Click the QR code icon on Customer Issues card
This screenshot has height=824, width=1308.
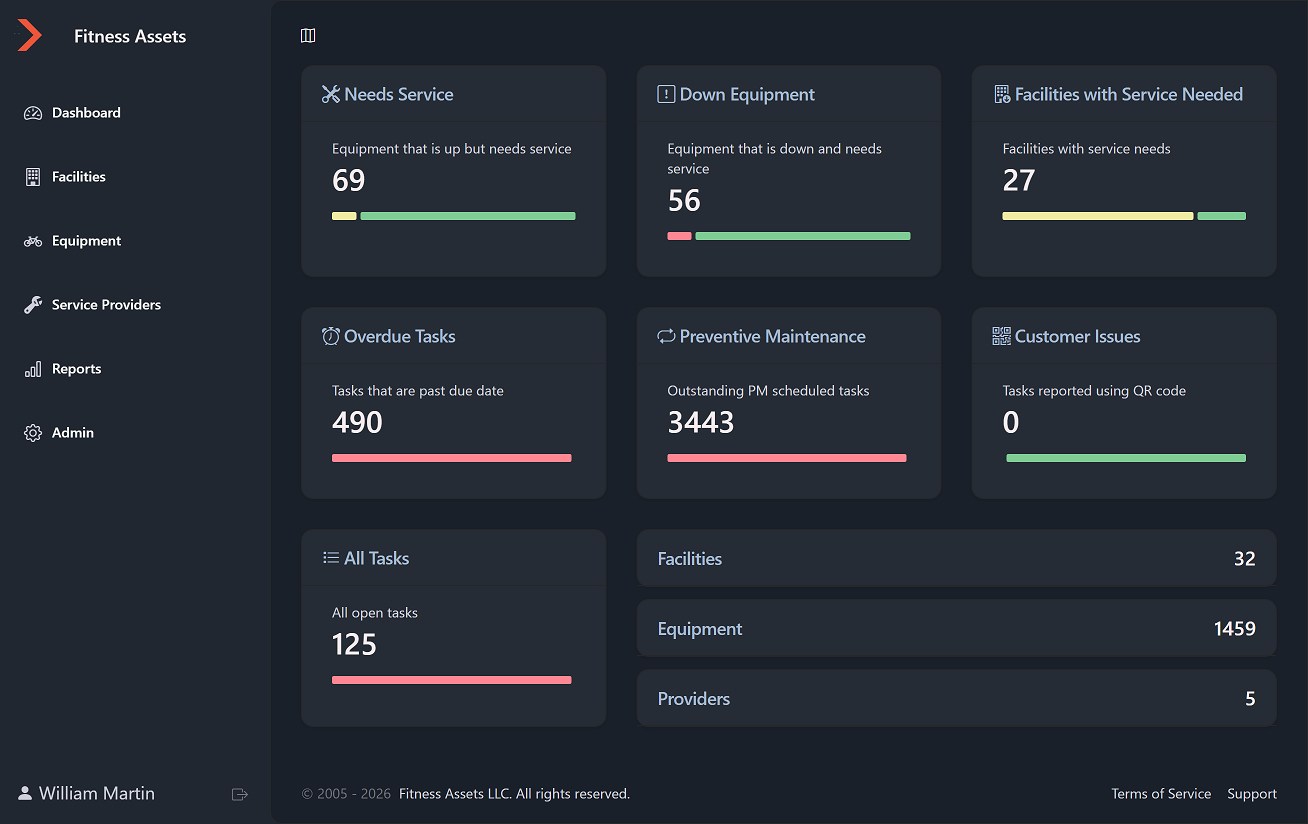(x=1000, y=336)
